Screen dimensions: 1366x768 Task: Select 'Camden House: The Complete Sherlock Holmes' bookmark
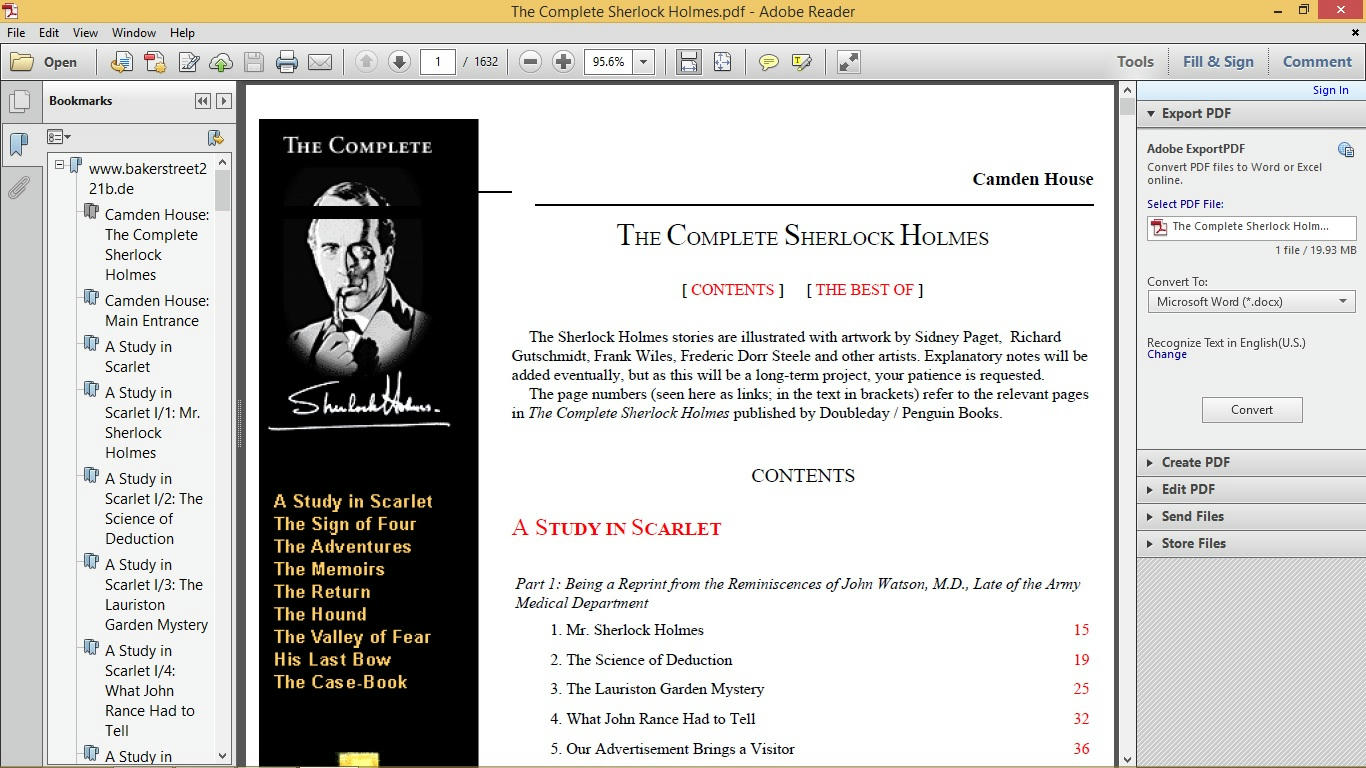pyautogui.click(x=157, y=244)
